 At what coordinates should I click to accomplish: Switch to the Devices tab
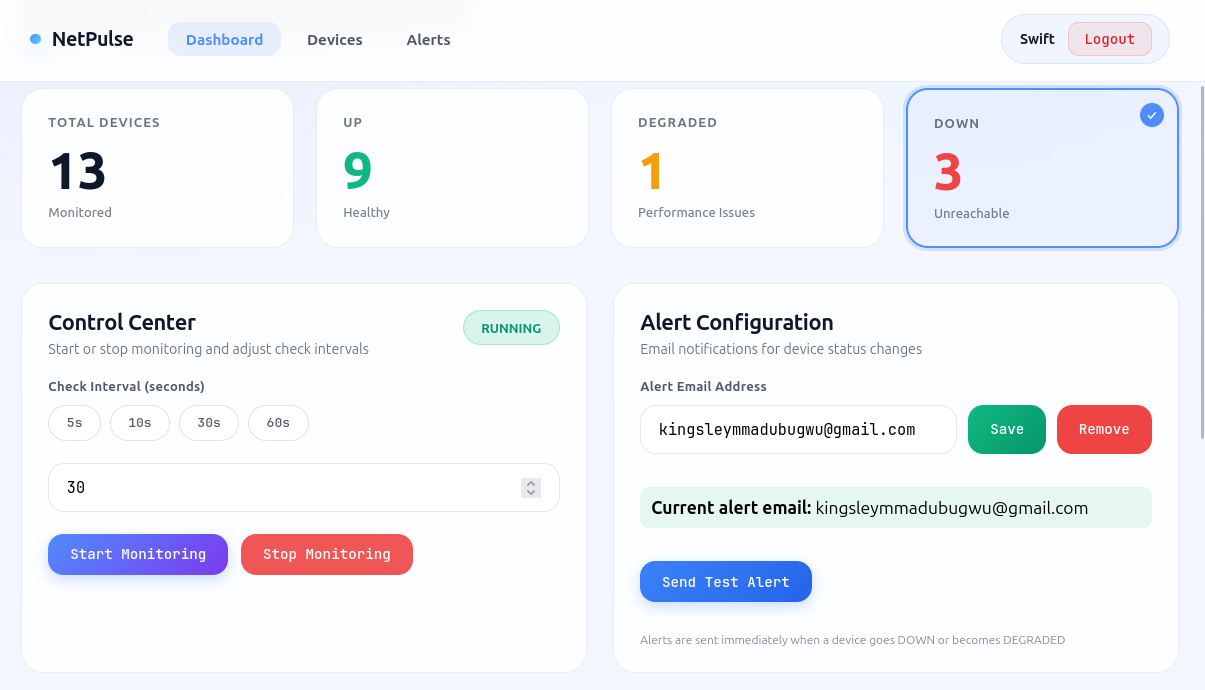(x=335, y=39)
